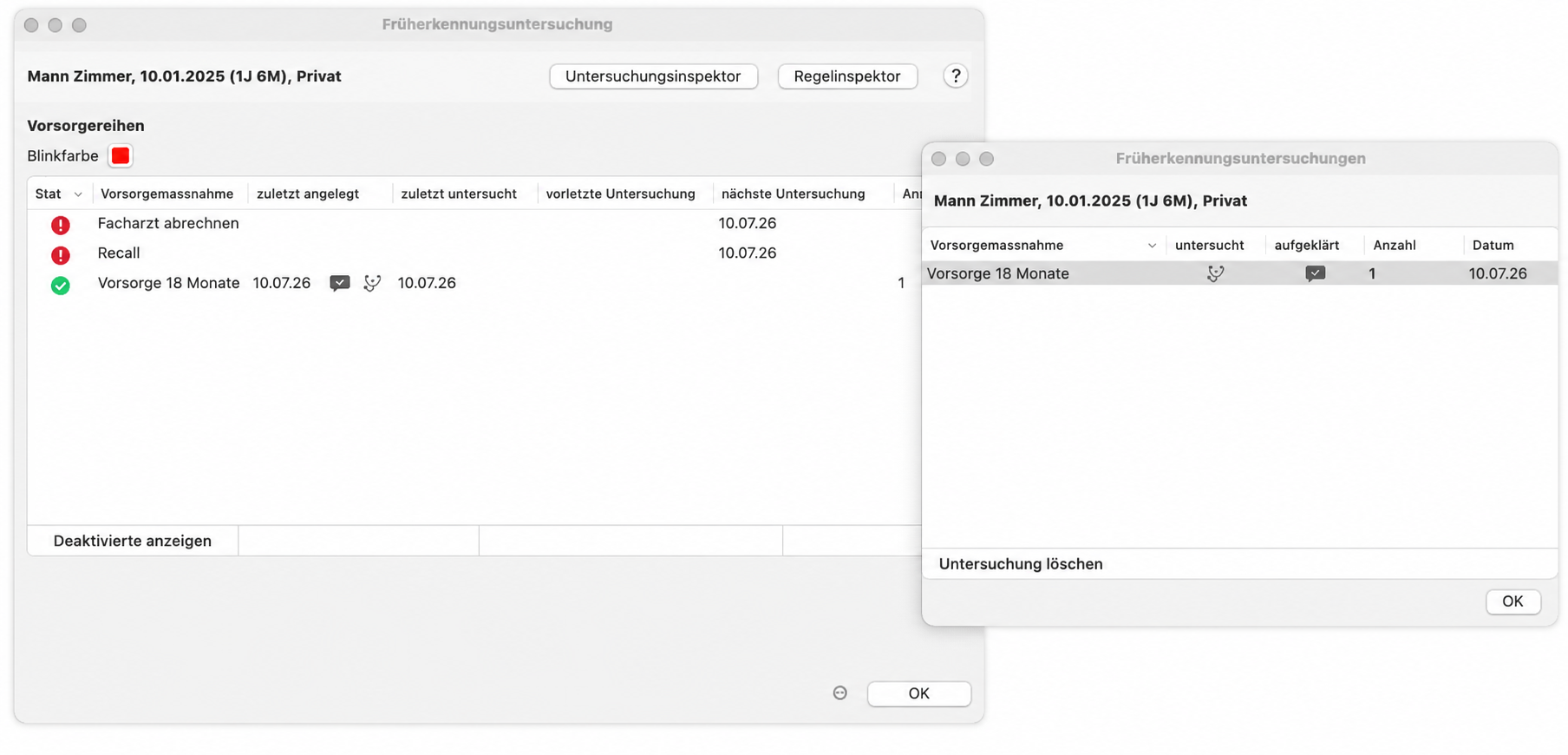
Task: Expand Vorsorgemassnahme column chevron in right window
Action: point(1152,246)
